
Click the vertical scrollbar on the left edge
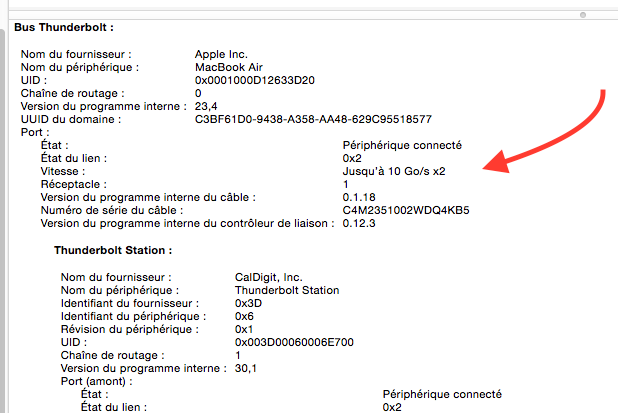(x=2, y=221)
